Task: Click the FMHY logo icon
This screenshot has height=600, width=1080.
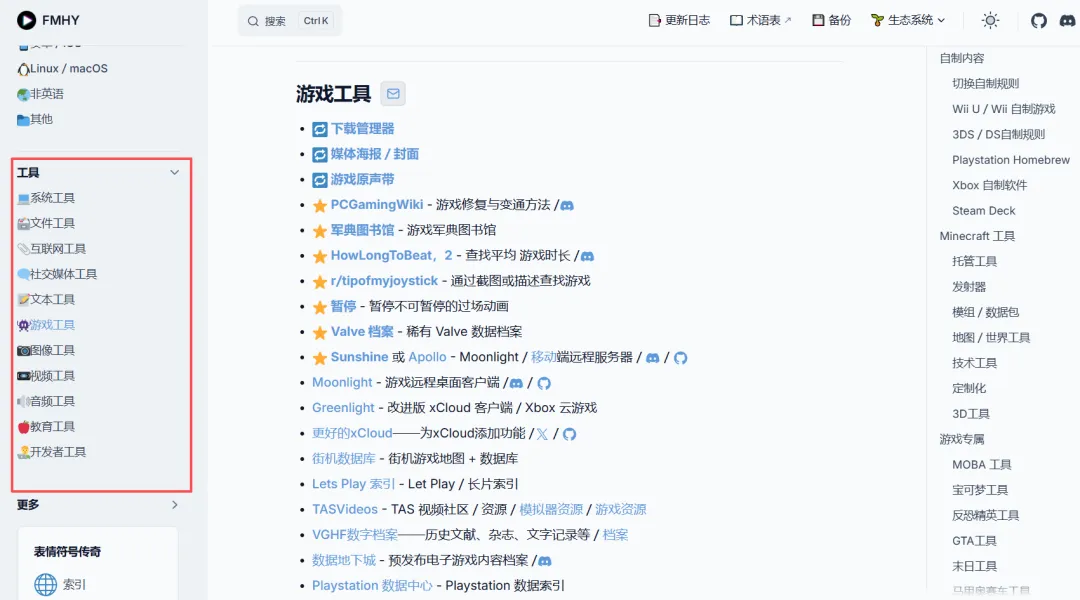Action: point(26,20)
